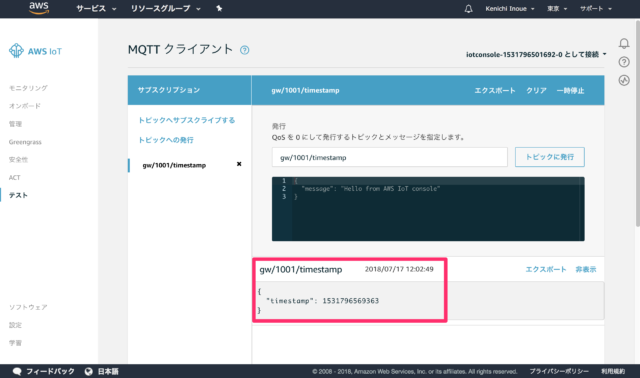Open ソフトウェア in the sidebar
Screen dimensions: 640x378
pyautogui.click(x=28, y=307)
